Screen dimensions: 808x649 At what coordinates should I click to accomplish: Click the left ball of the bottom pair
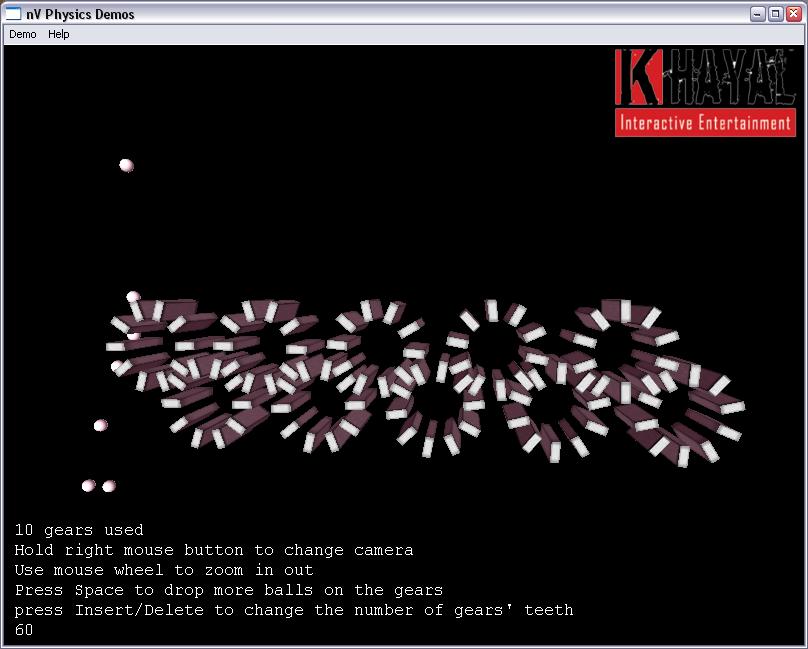point(88,486)
